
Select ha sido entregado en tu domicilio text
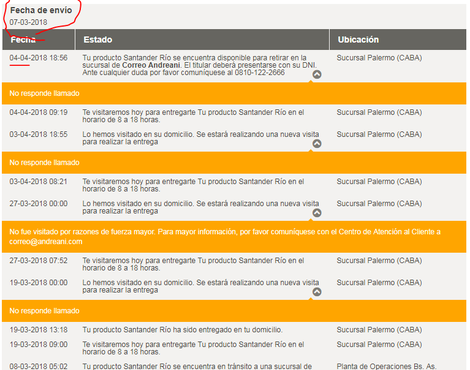183,330
